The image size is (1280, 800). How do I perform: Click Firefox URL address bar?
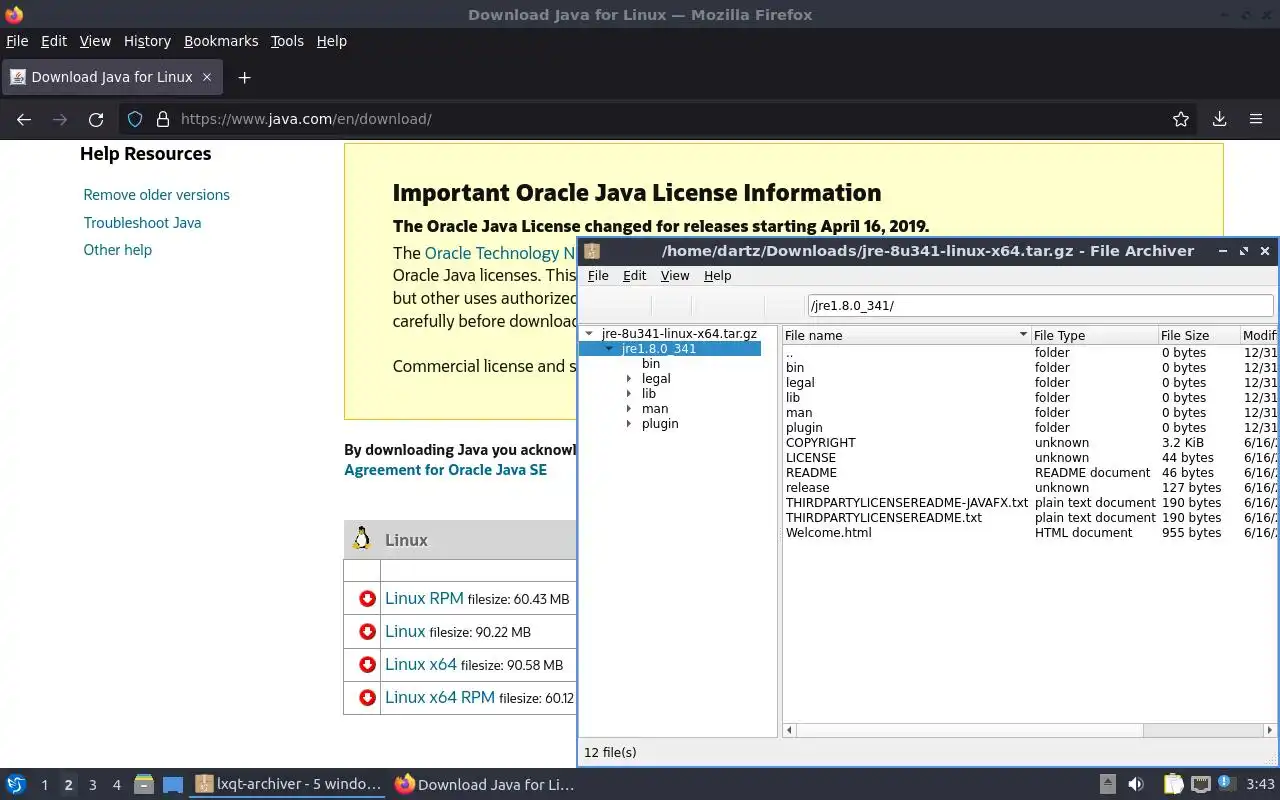tap(660, 119)
